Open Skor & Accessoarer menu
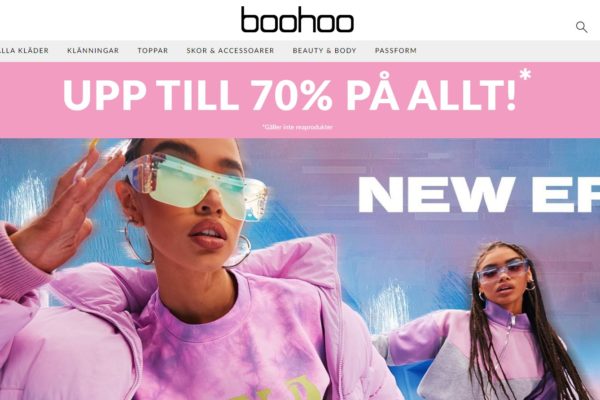600x400 pixels. [230, 51]
